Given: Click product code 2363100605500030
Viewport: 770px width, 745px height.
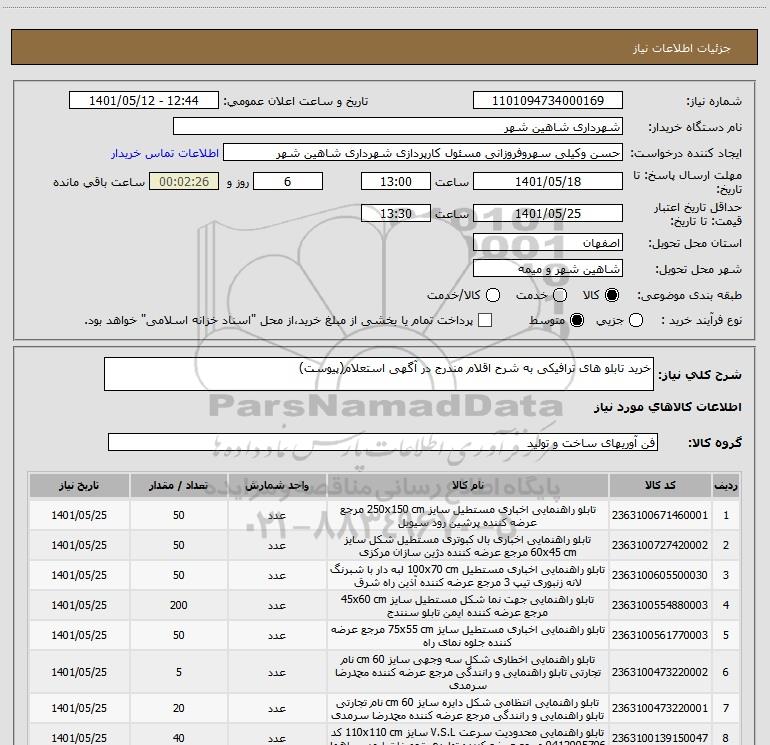Looking at the screenshot, I should [660, 575].
